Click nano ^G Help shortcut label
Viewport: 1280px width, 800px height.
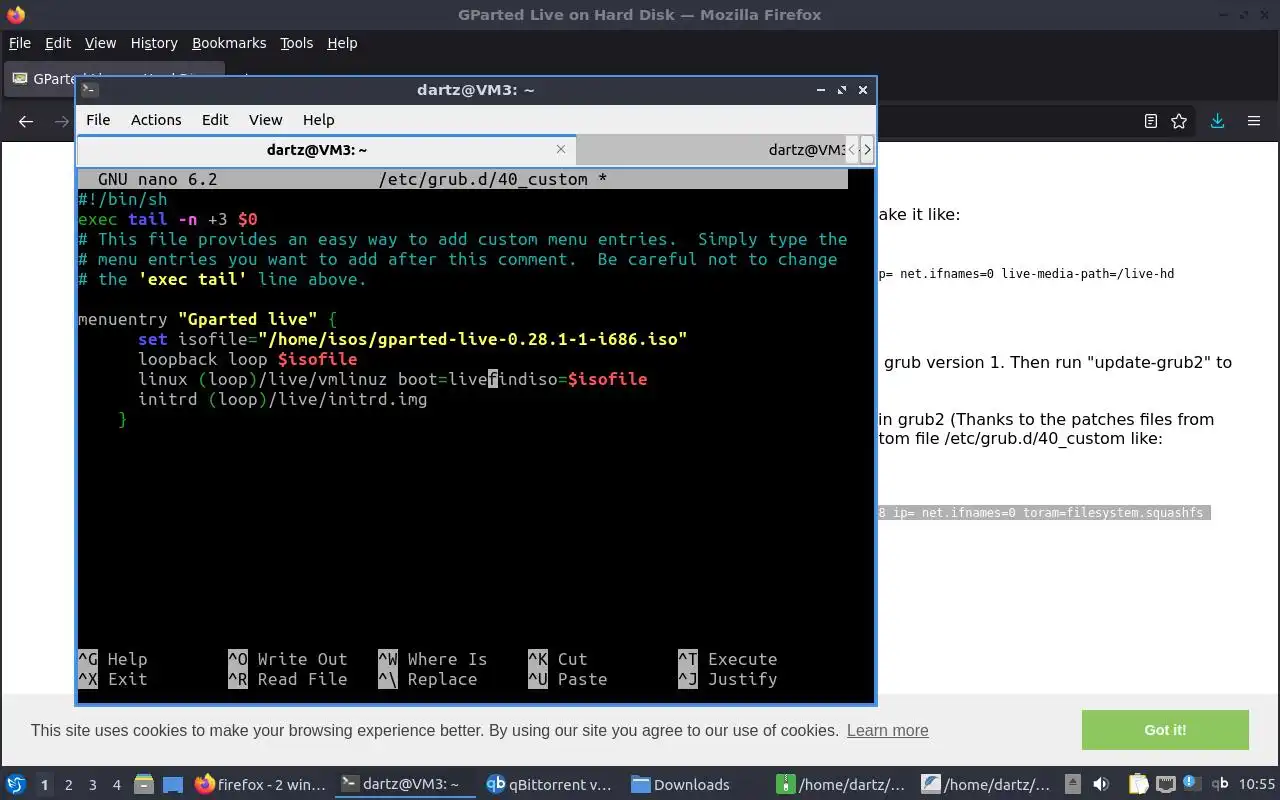[x=113, y=659]
